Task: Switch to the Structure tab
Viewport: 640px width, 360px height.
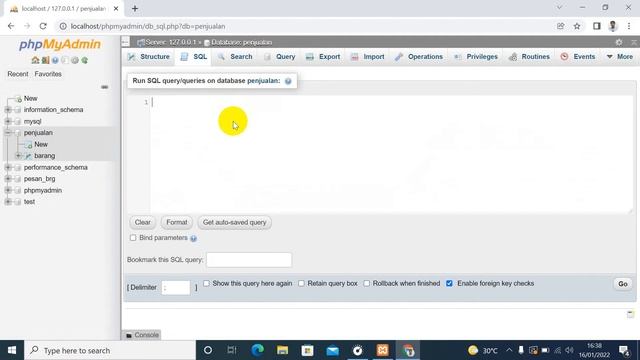Action: (x=149, y=57)
